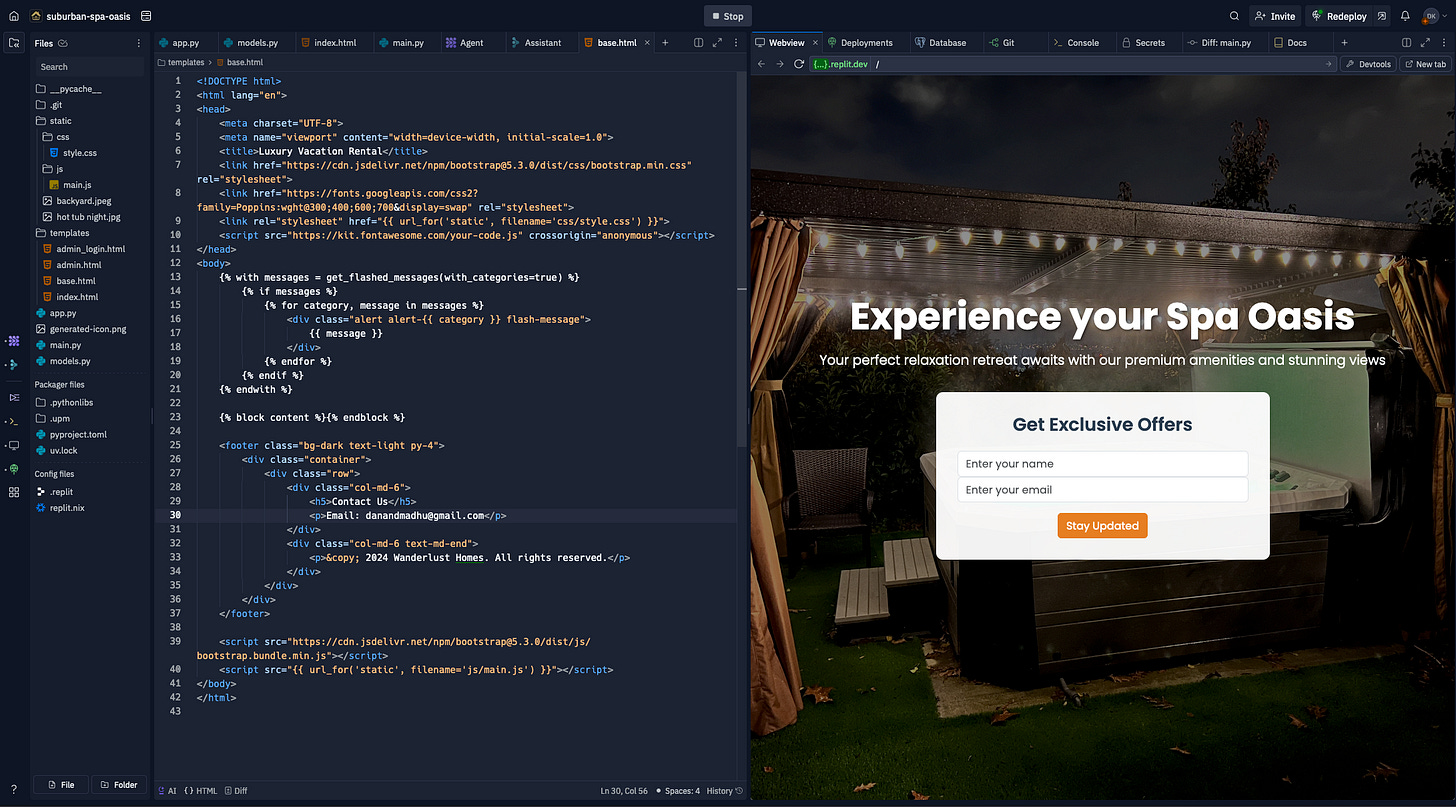
Task: Click the Invite button
Action: [1275, 16]
